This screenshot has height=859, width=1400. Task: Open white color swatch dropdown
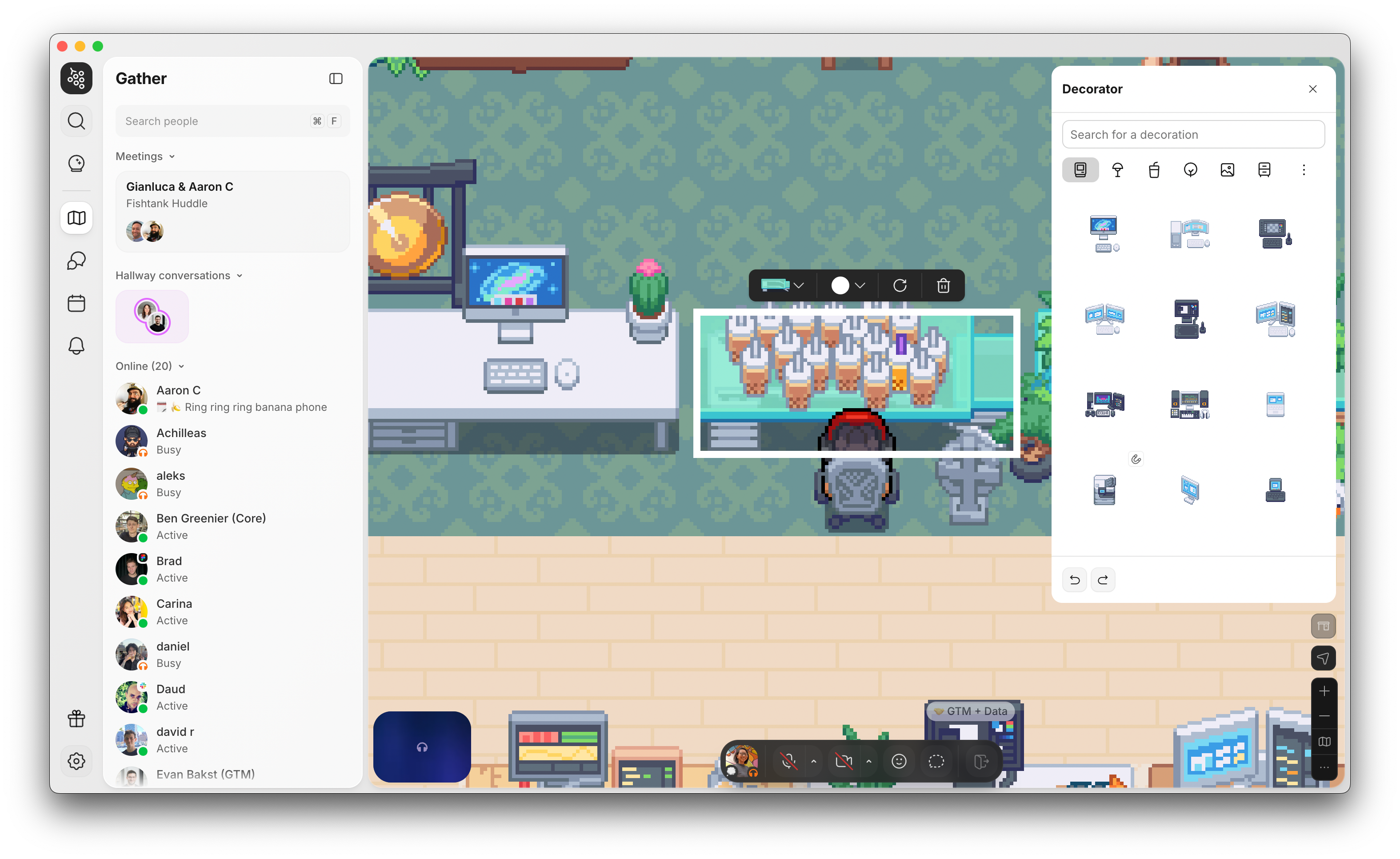848,285
